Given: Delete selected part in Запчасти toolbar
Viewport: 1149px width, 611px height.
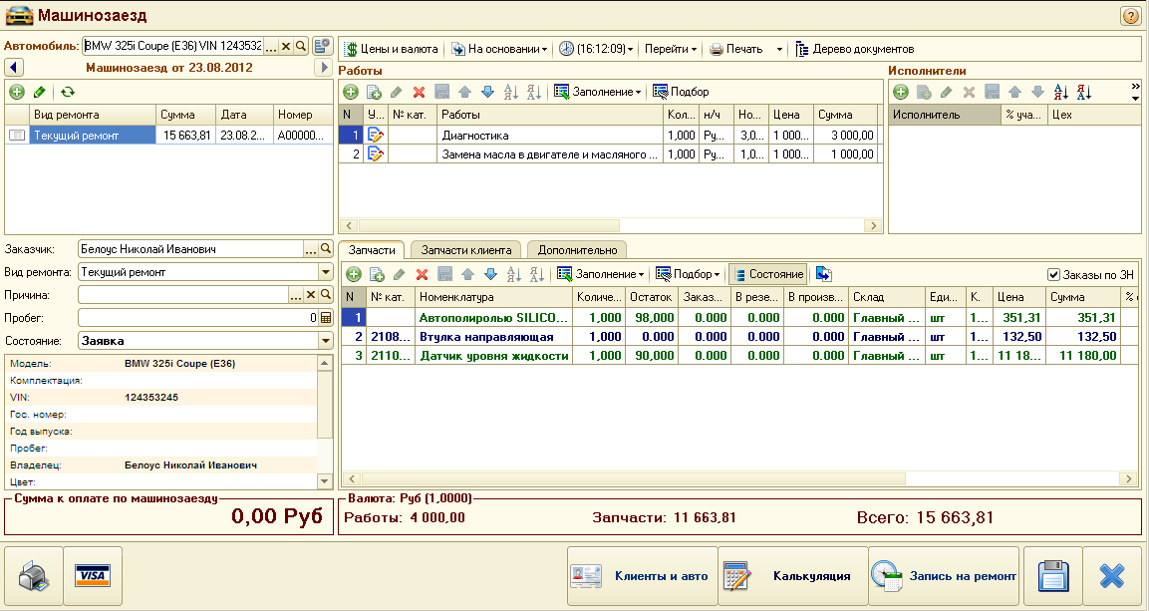Looking at the screenshot, I should pos(422,274).
